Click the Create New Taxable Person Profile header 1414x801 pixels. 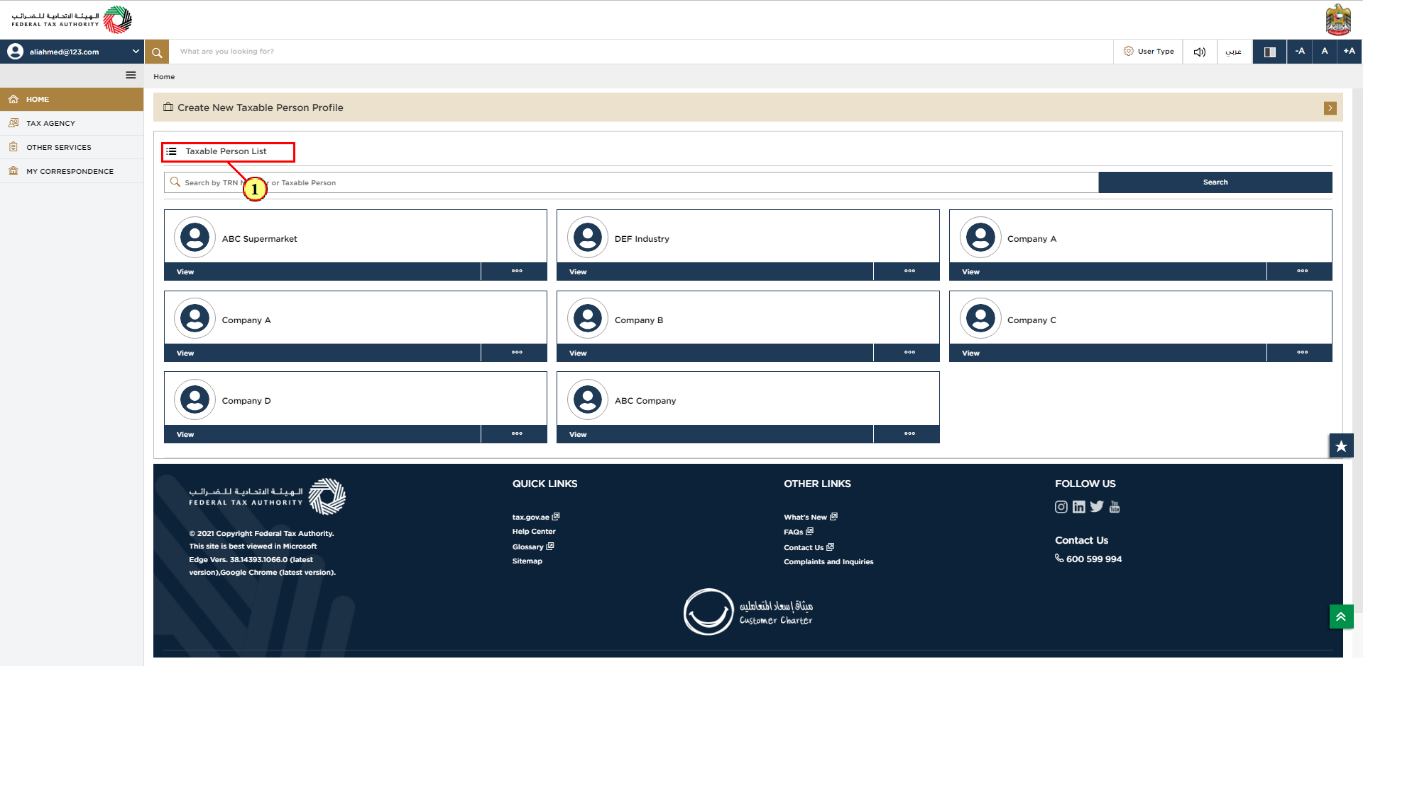coord(748,108)
